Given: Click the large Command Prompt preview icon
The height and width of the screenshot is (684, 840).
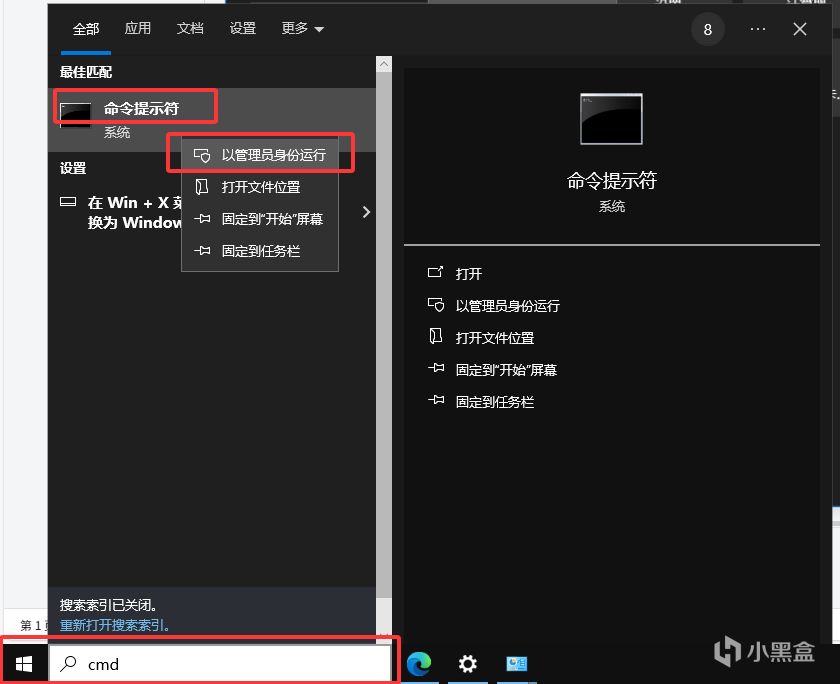Looking at the screenshot, I should (611, 119).
